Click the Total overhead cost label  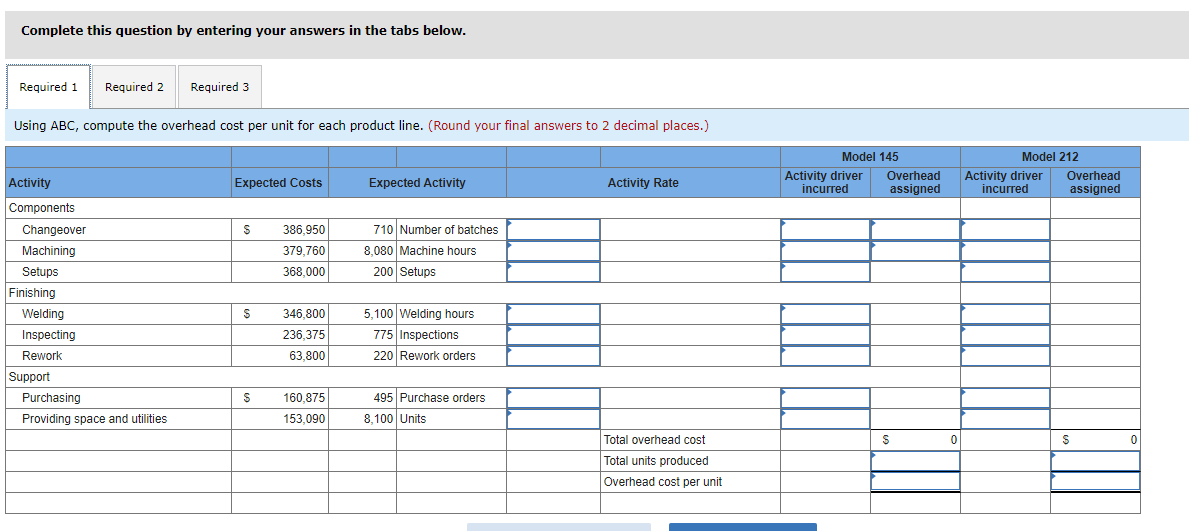coord(654,440)
